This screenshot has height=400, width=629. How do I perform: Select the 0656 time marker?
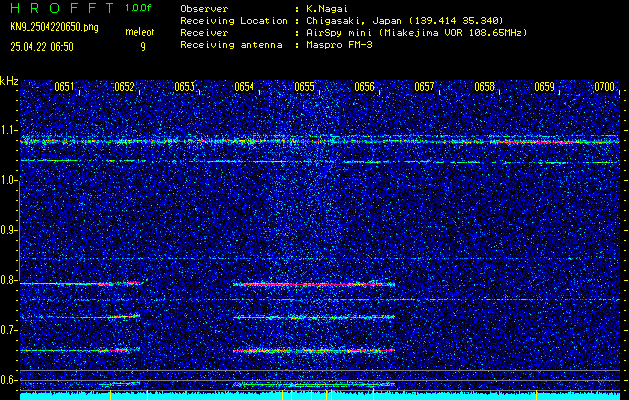[364, 87]
